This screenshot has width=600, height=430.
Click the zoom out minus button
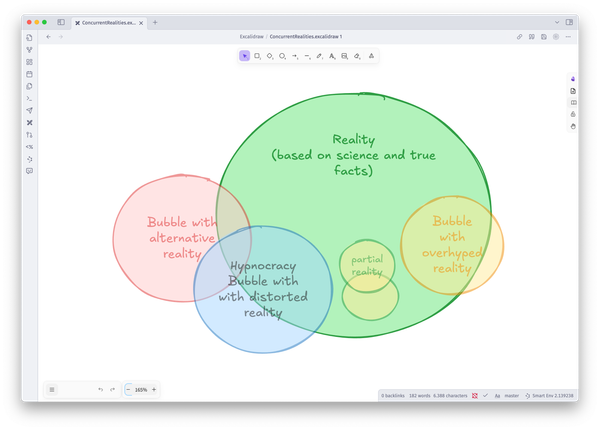point(128,389)
